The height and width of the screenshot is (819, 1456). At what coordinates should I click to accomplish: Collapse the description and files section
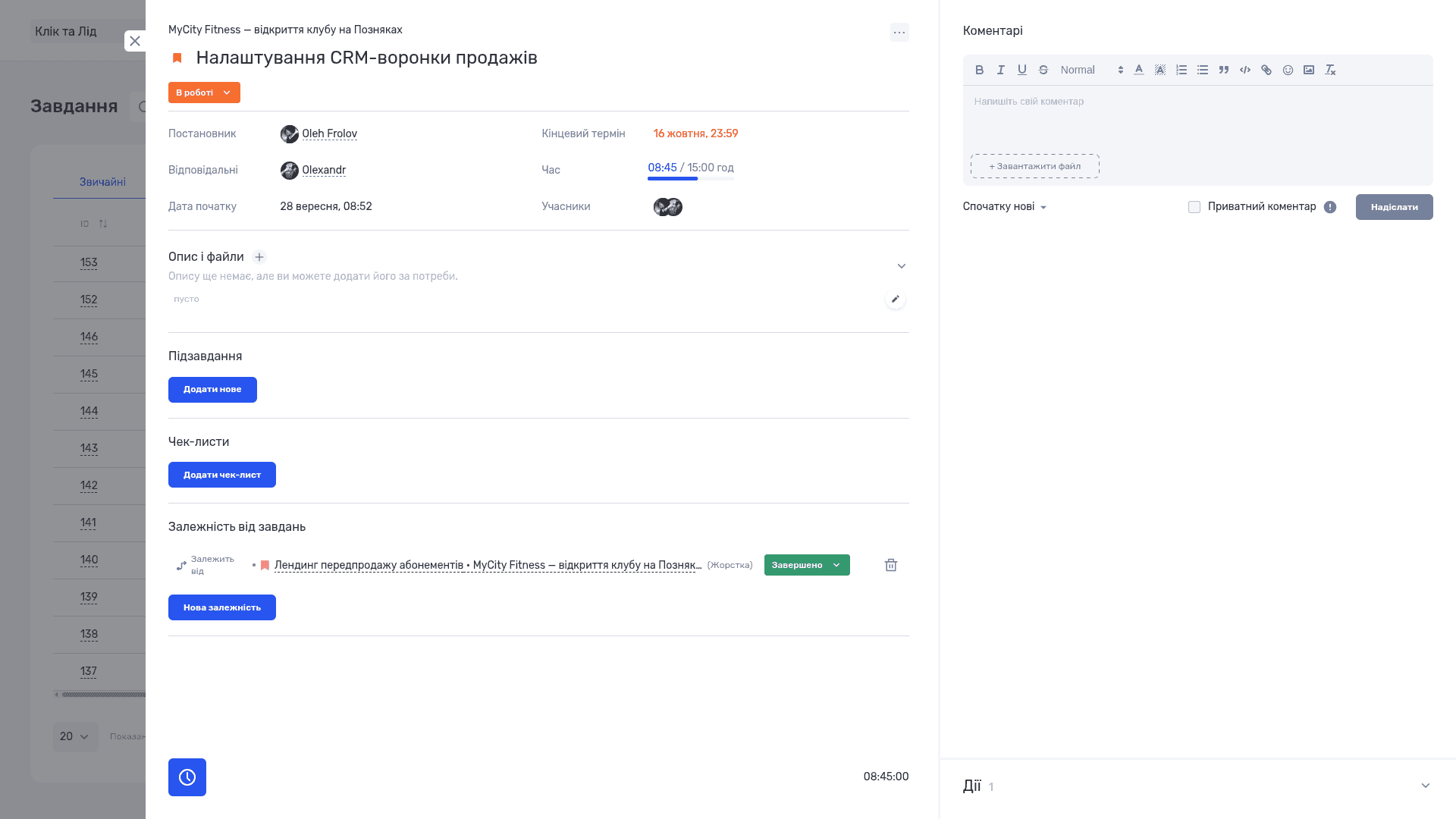(902, 266)
